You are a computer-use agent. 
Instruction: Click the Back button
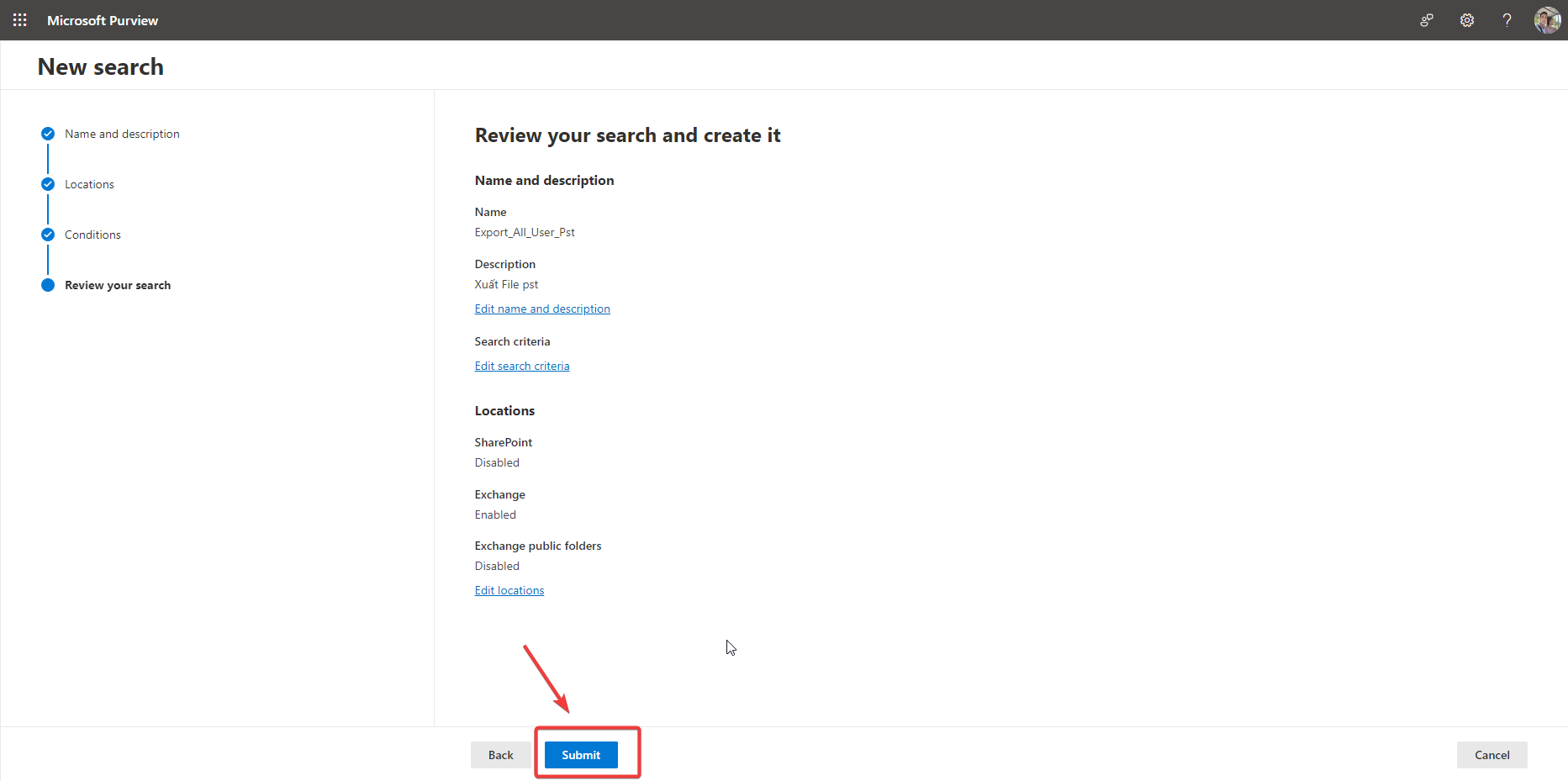tap(500, 755)
